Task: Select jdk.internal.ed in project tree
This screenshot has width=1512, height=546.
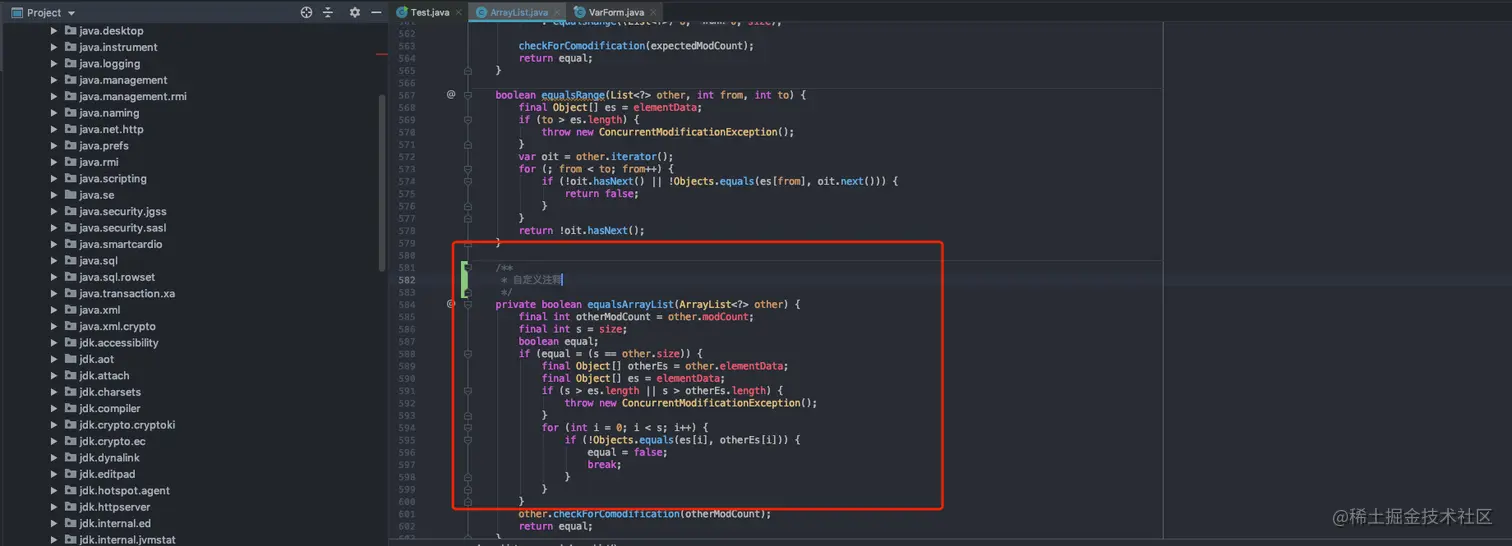Action: point(115,523)
